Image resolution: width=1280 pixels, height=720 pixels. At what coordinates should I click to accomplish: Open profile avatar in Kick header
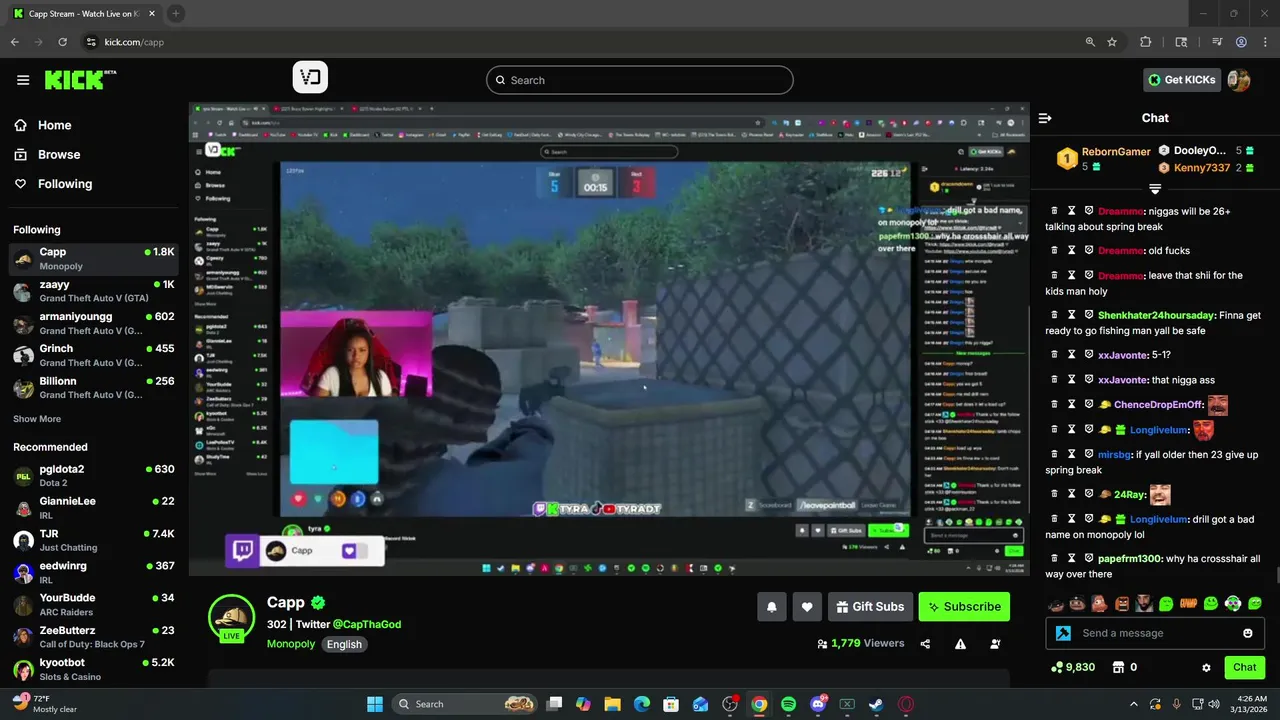[x=1239, y=80]
